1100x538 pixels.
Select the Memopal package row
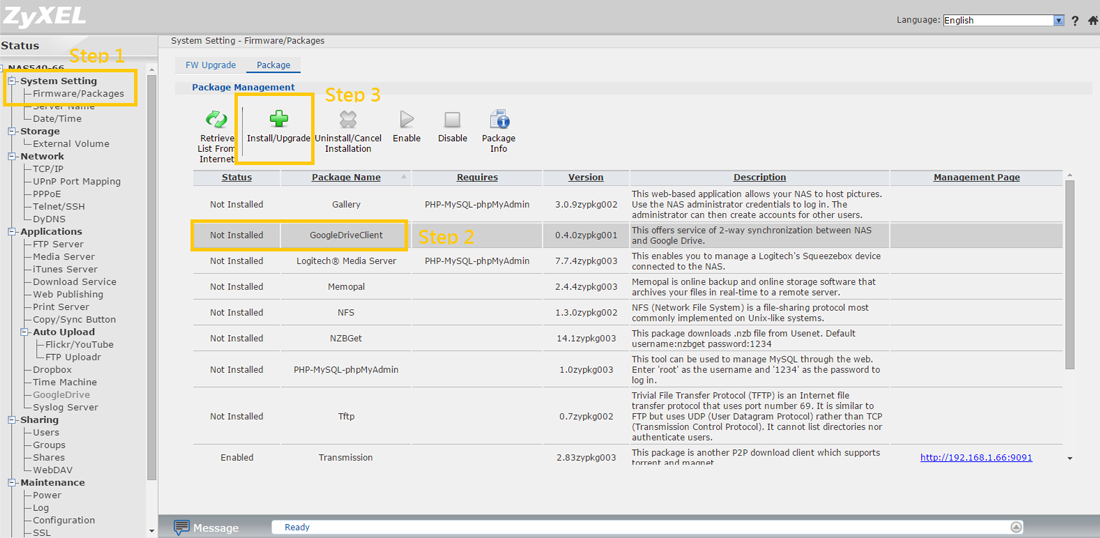click(628, 287)
